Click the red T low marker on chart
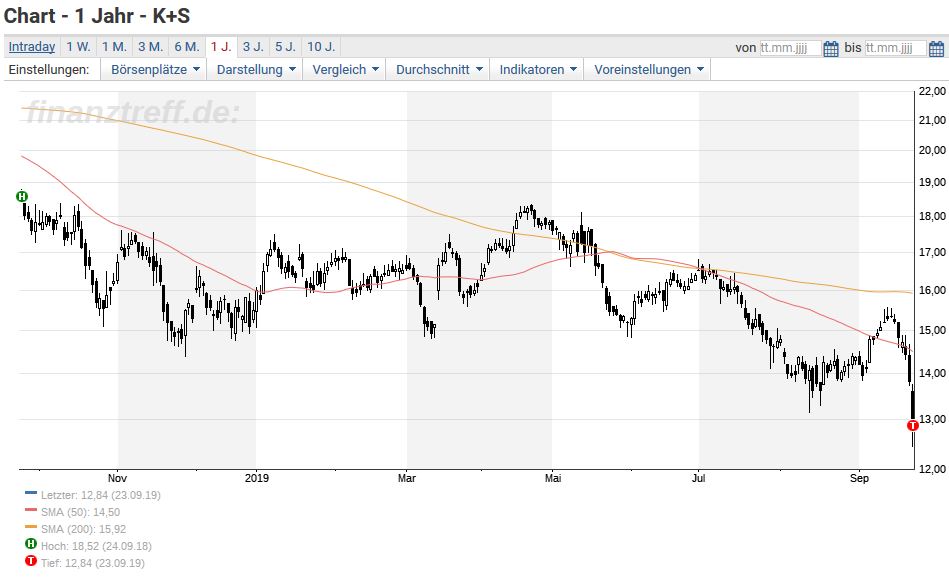Viewport: 949px width, 580px height. tap(913, 426)
